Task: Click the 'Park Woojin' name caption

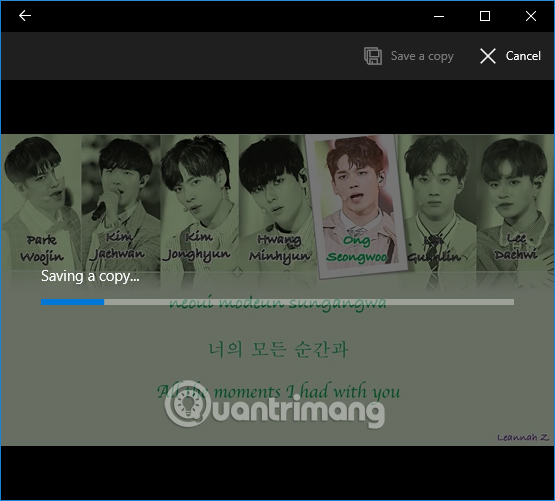Action: pyautogui.click(x=42, y=249)
